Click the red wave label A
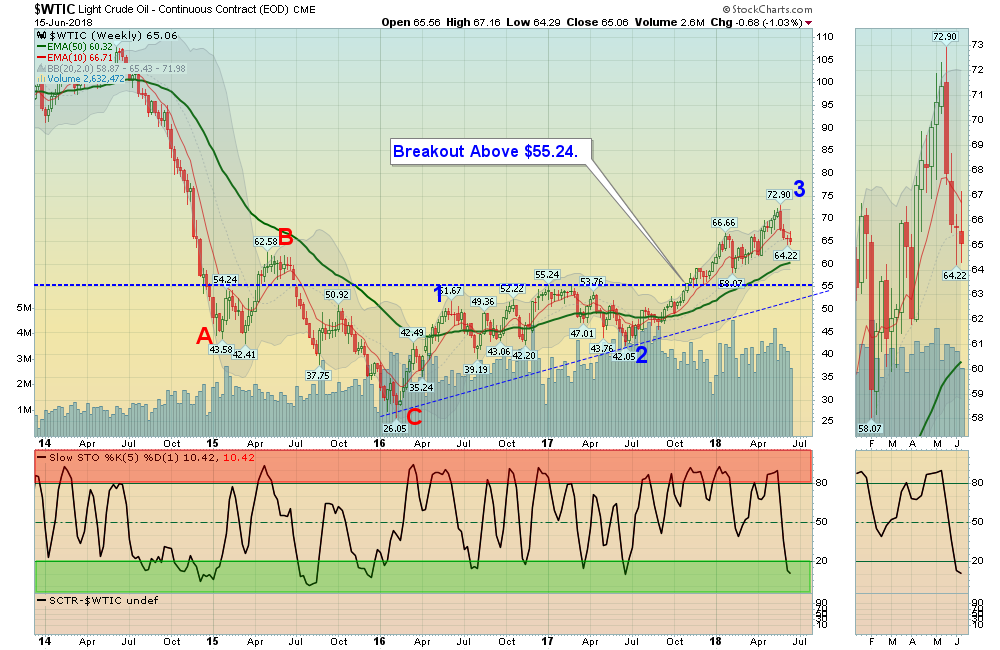 coord(204,336)
